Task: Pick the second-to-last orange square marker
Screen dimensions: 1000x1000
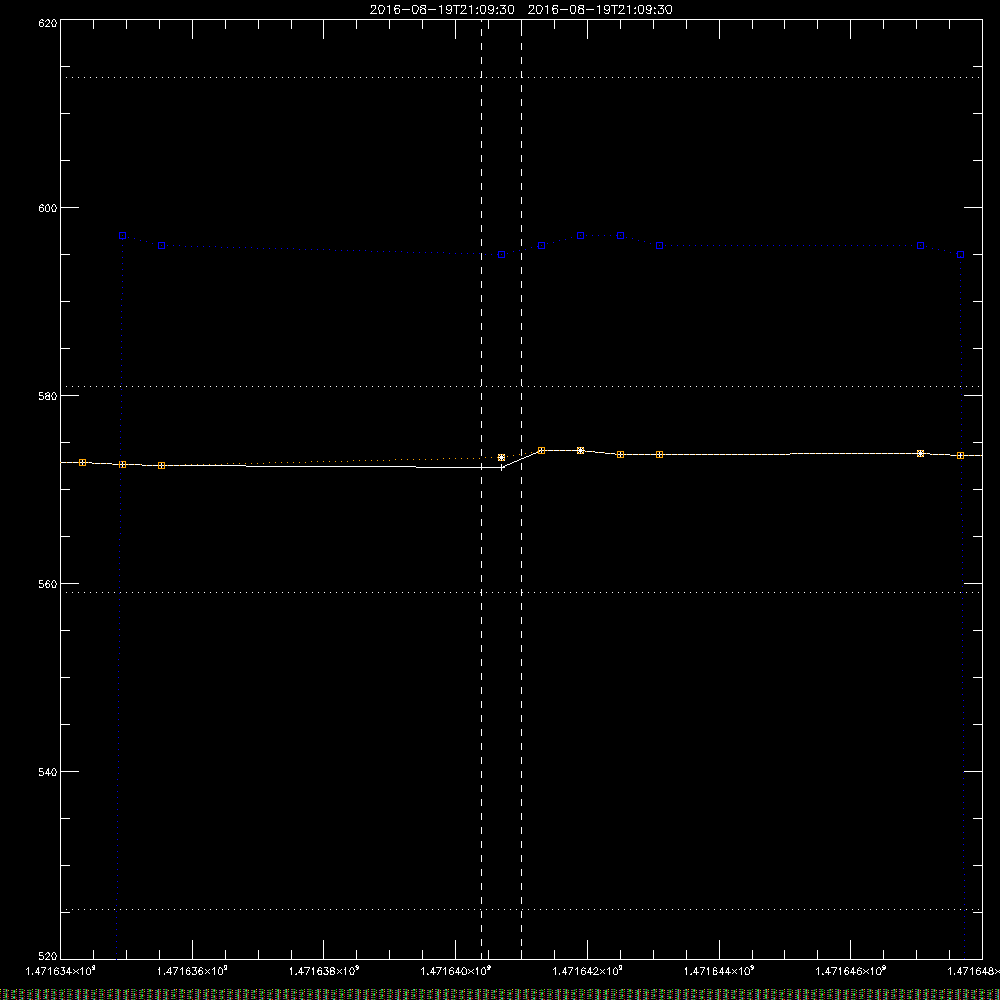Action: 920,453
